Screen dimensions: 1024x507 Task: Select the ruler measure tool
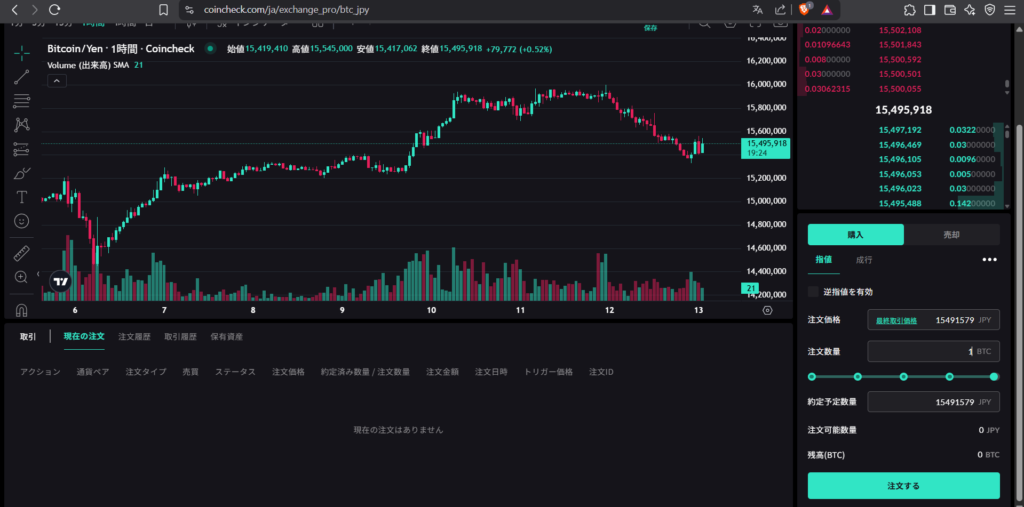pos(22,253)
